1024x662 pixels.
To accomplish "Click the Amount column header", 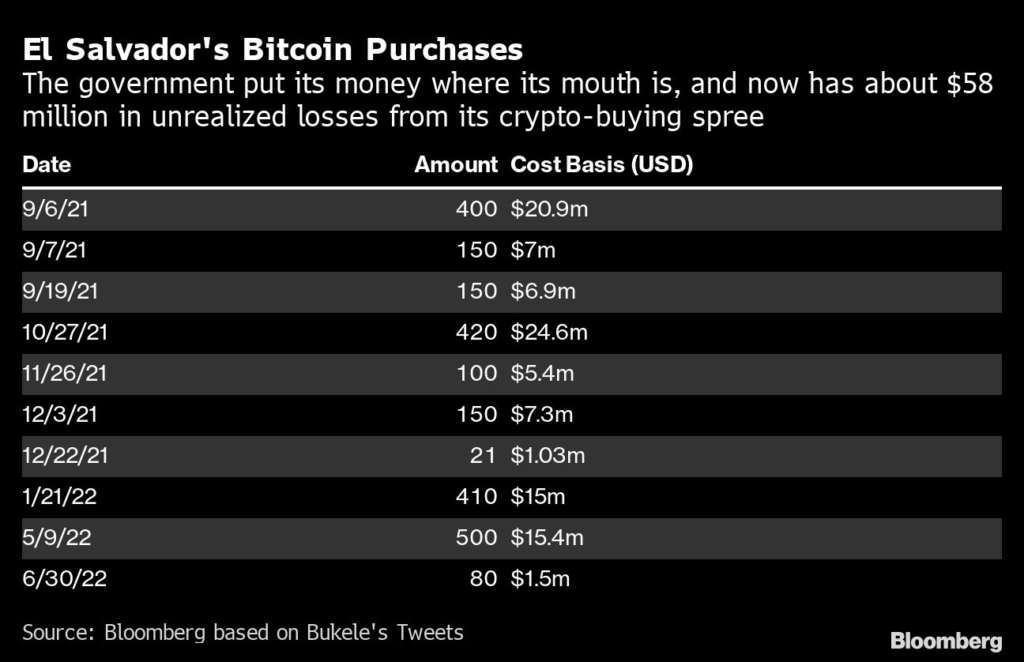I will point(456,165).
